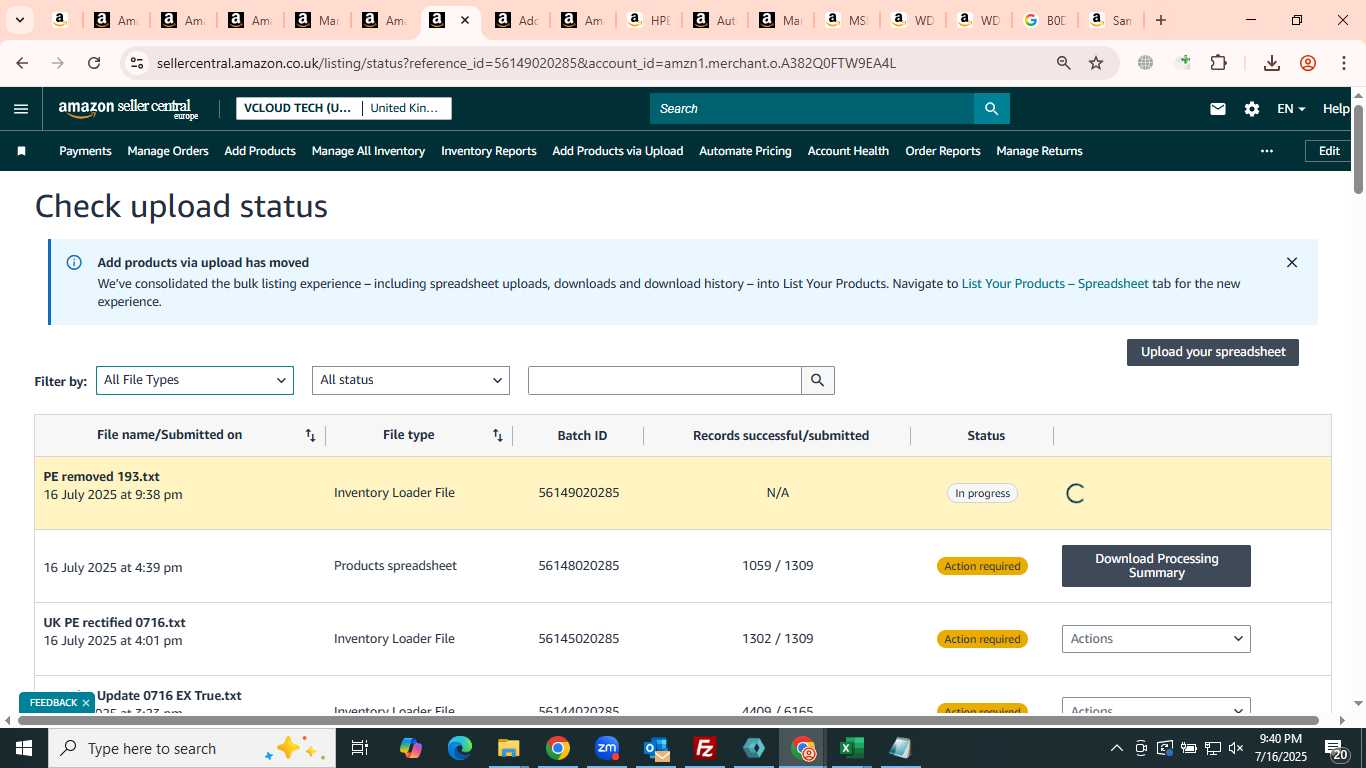The height and width of the screenshot is (768, 1366).
Task: Open Chrome downloads icon
Action: pyautogui.click(x=1272, y=63)
